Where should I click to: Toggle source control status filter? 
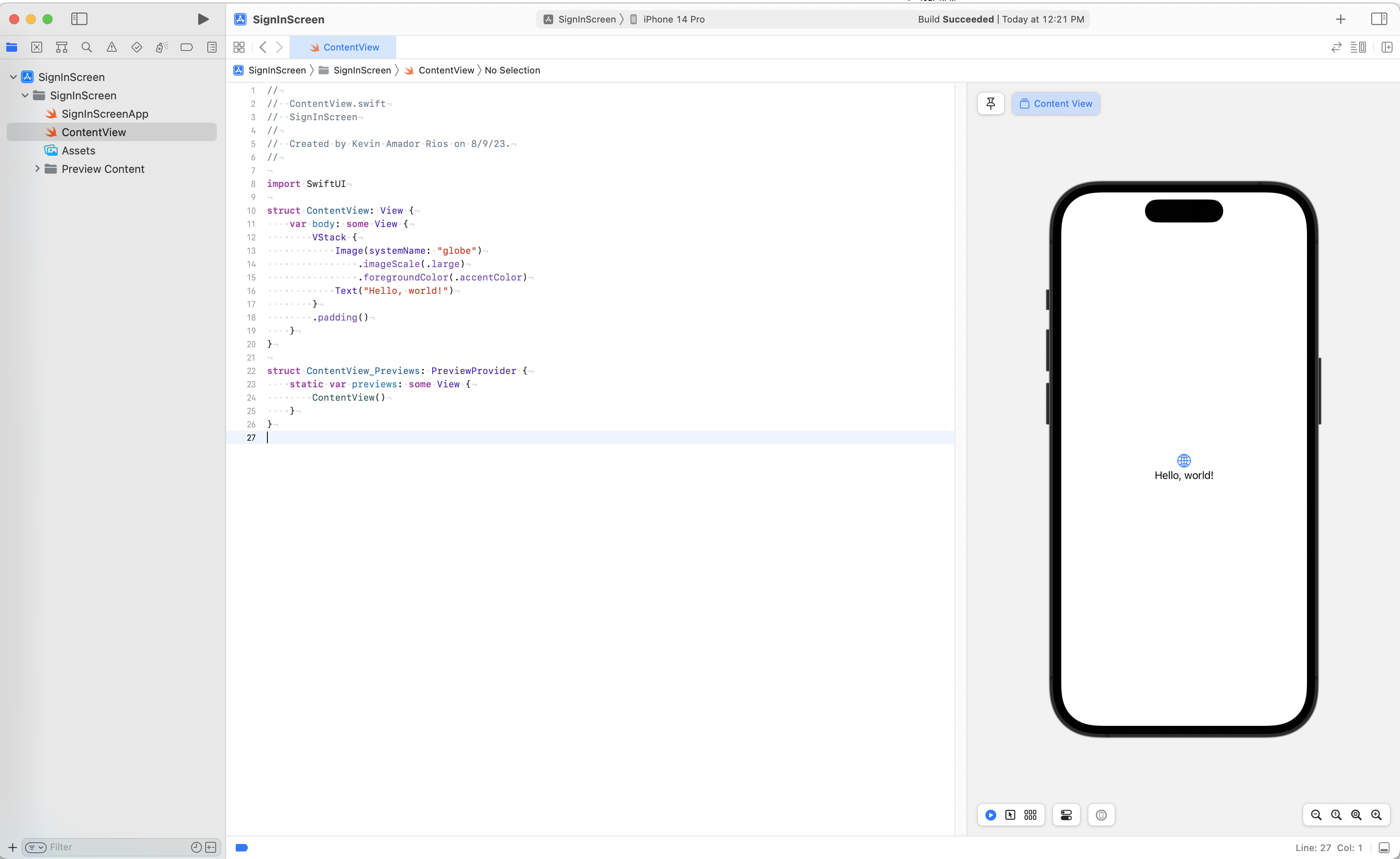(211, 847)
